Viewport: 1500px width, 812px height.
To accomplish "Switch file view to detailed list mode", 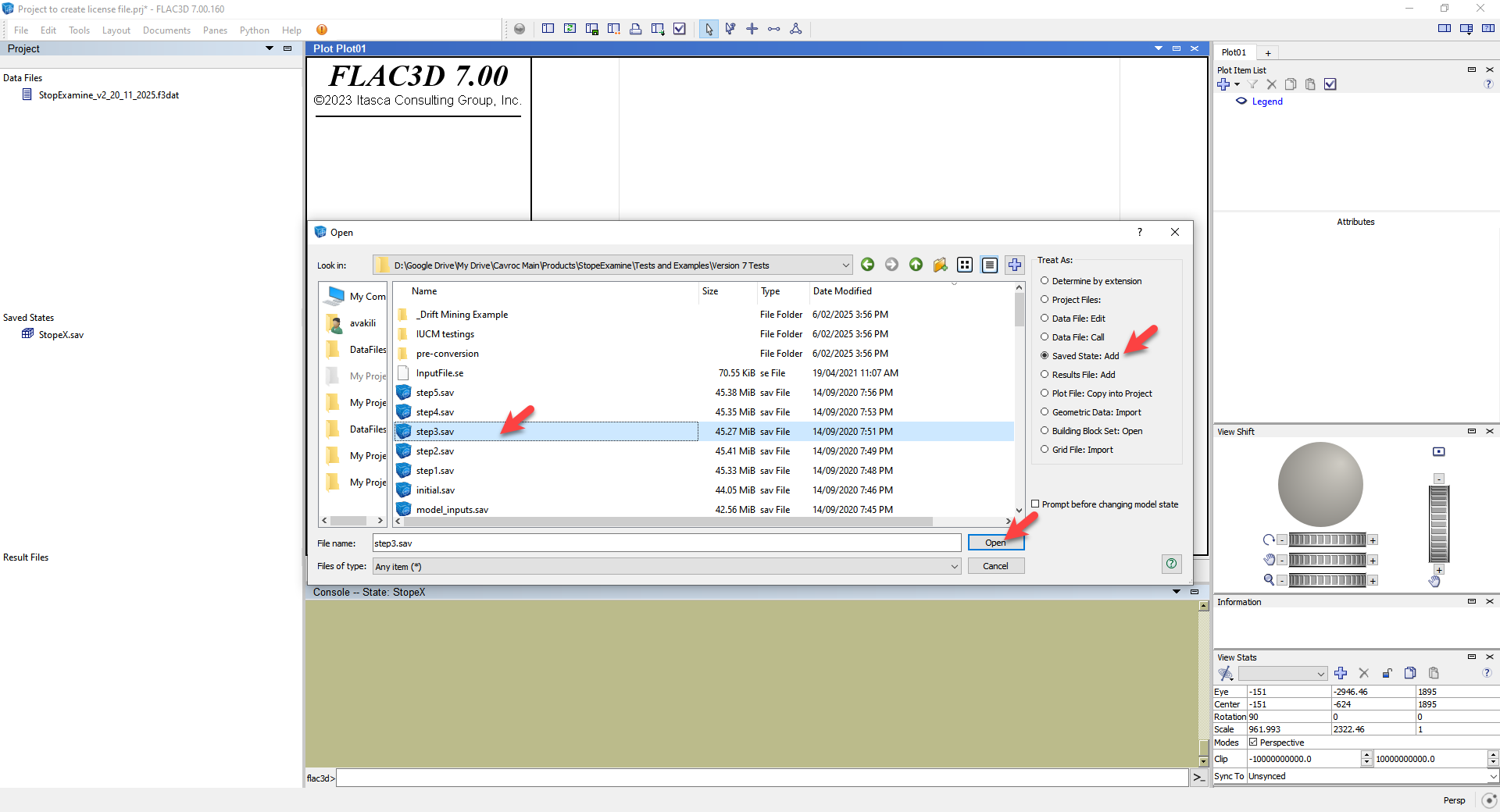I will click(x=990, y=265).
